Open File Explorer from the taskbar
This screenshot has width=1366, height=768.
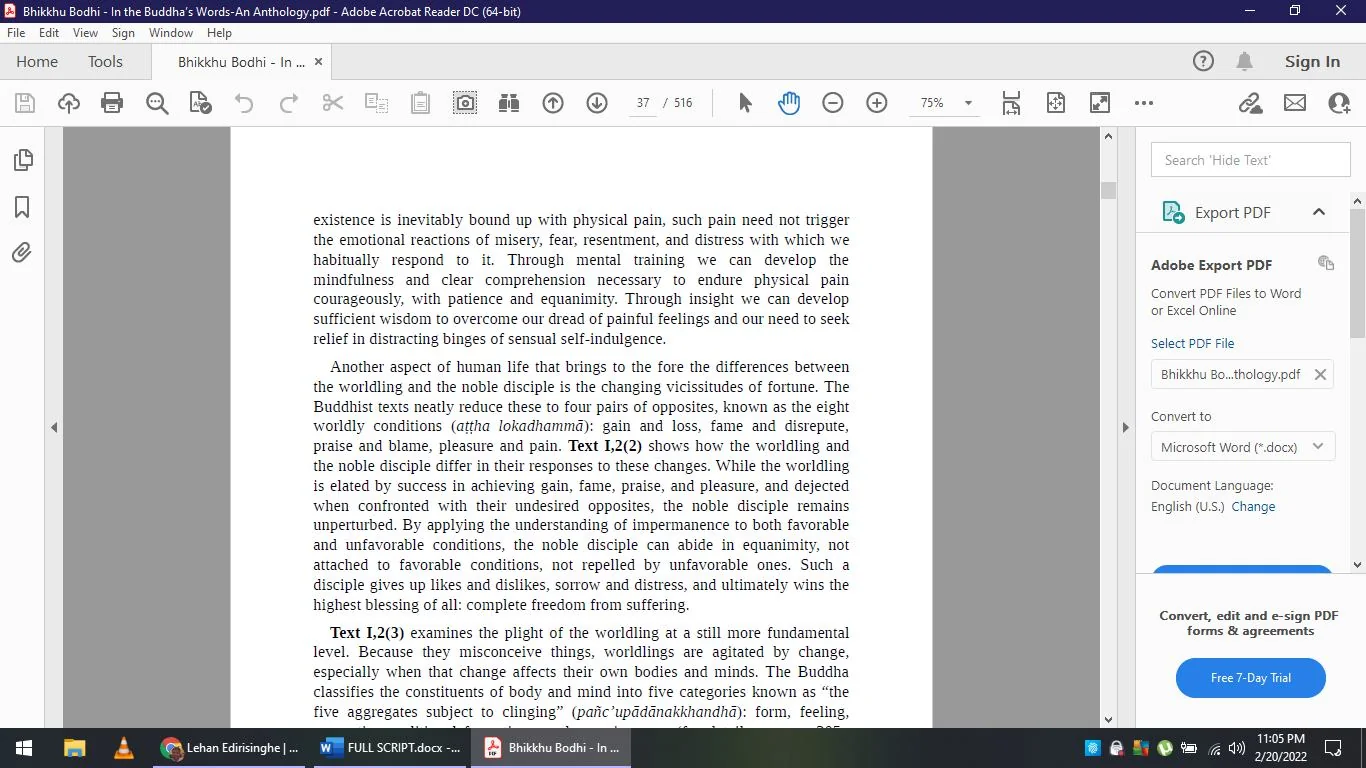[x=75, y=748]
